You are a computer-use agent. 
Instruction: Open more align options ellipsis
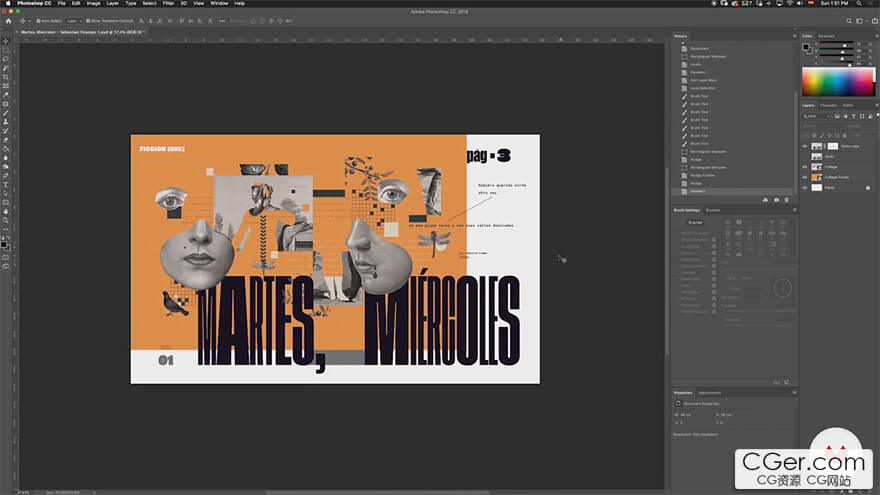click(222, 21)
